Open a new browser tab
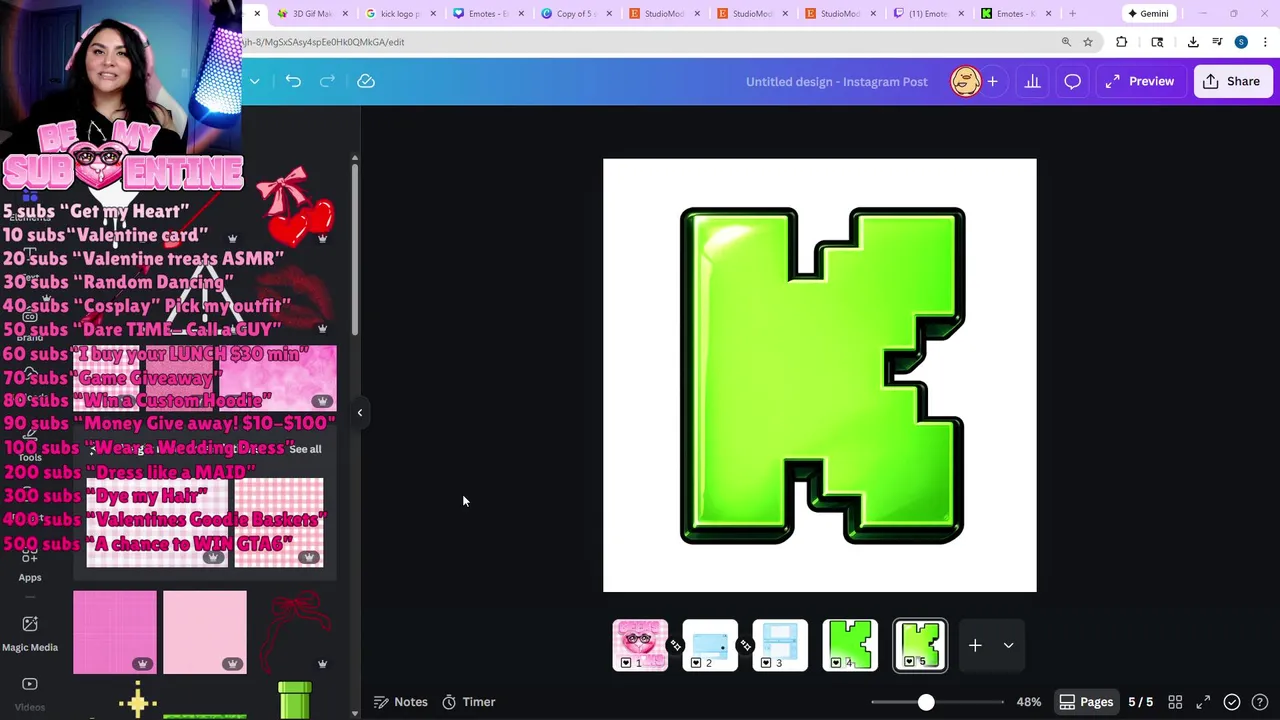This screenshot has height=720, width=1280. pyautogui.click(x=1072, y=14)
